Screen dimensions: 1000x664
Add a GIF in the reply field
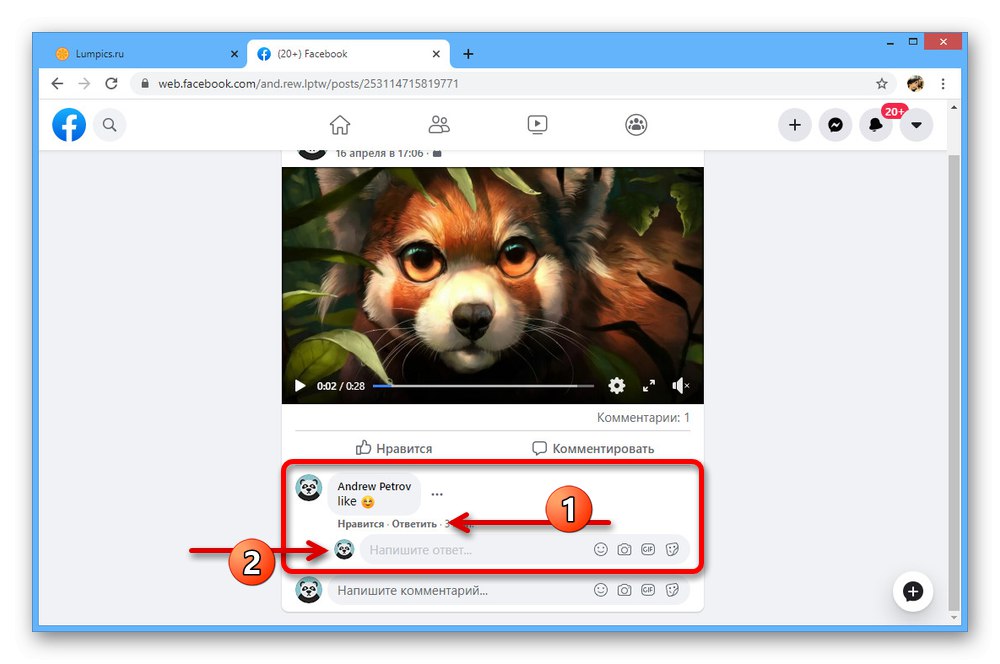coord(648,549)
